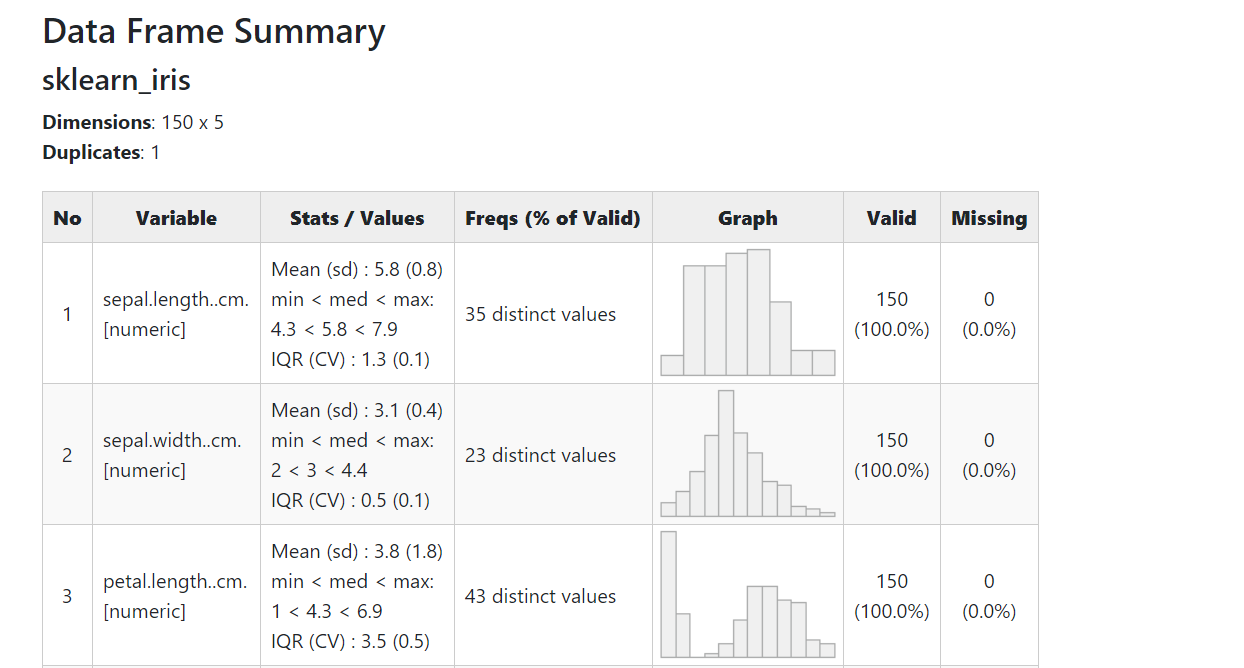Image resolution: width=1244 pixels, height=668 pixels.
Task: Click the petal length histogram graph
Action: (x=747, y=595)
